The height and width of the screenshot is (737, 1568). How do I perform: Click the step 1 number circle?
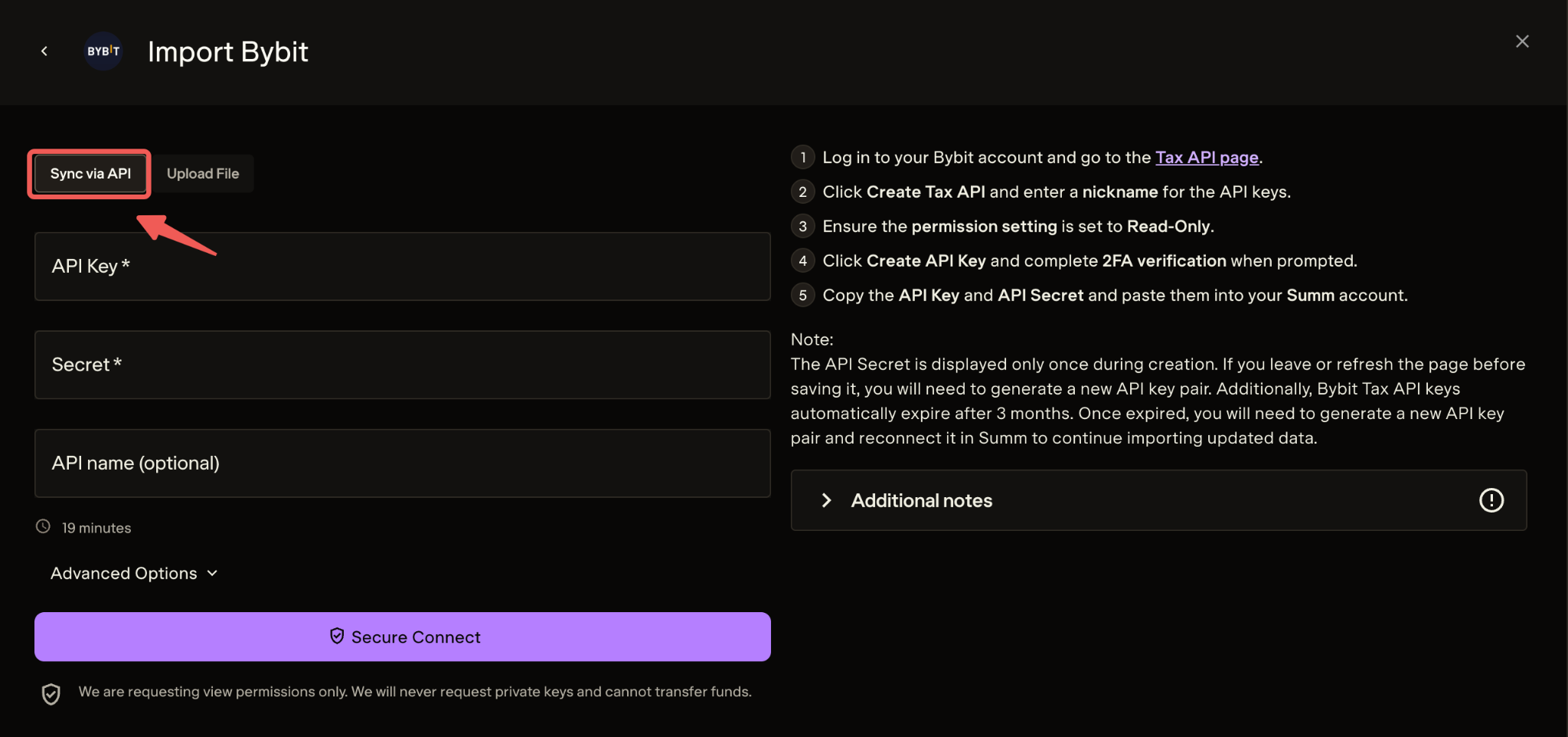(802, 158)
